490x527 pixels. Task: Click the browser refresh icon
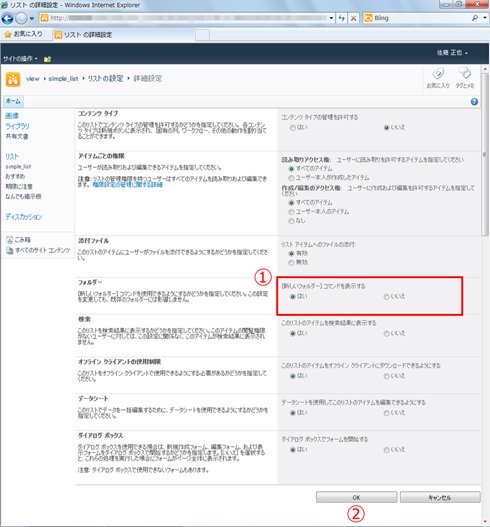coord(341,18)
